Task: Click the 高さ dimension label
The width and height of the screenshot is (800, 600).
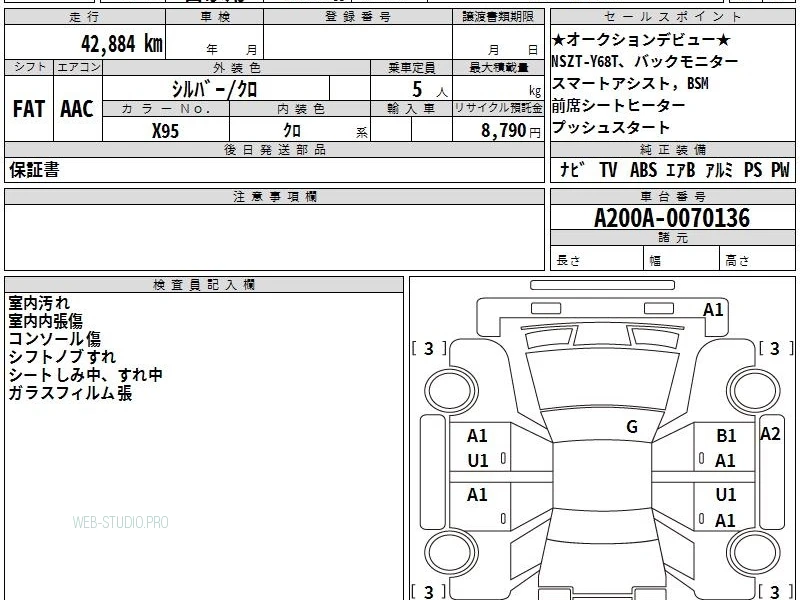Action: click(737, 261)
